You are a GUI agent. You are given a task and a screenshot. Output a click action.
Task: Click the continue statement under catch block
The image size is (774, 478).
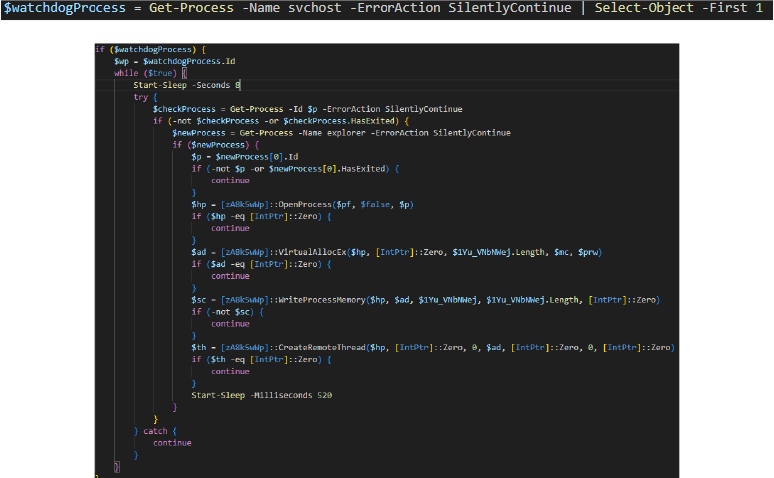(x=172, y=443)
